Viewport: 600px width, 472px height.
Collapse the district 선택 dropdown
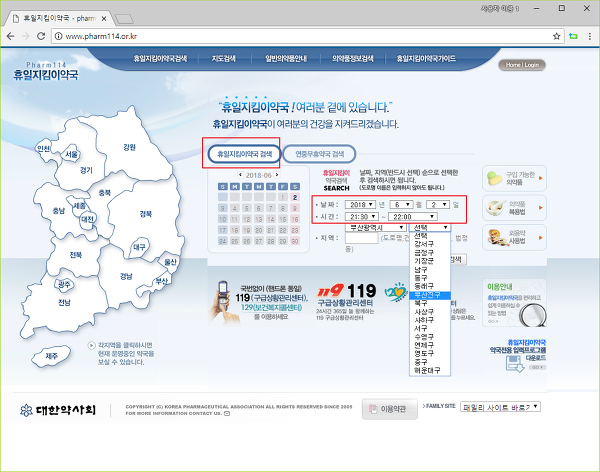click(430, 227)
